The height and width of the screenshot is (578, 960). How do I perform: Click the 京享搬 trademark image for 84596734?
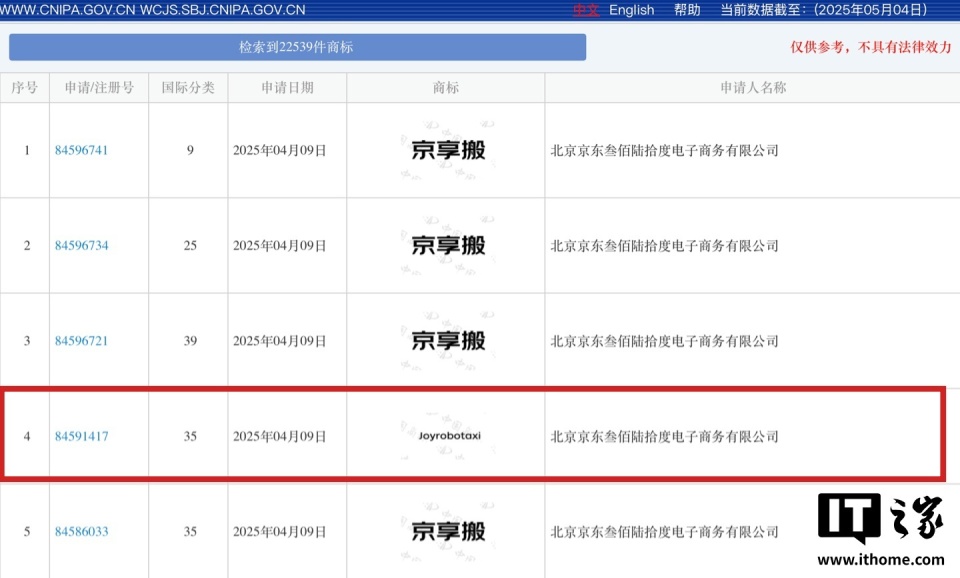(x=448, y=246)
